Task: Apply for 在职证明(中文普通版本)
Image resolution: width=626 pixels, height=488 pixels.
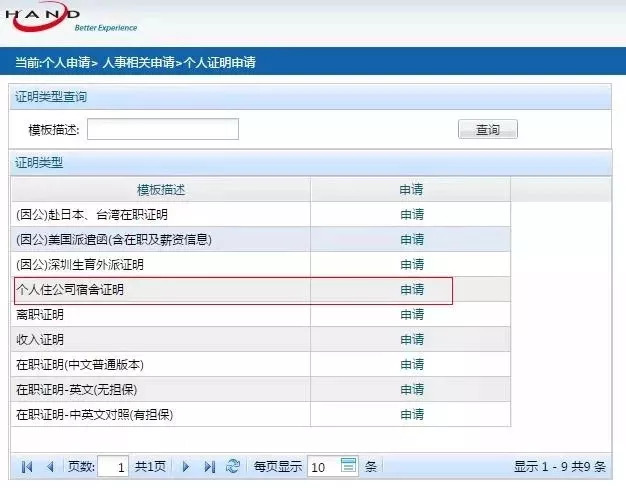Action: point(411,364)
